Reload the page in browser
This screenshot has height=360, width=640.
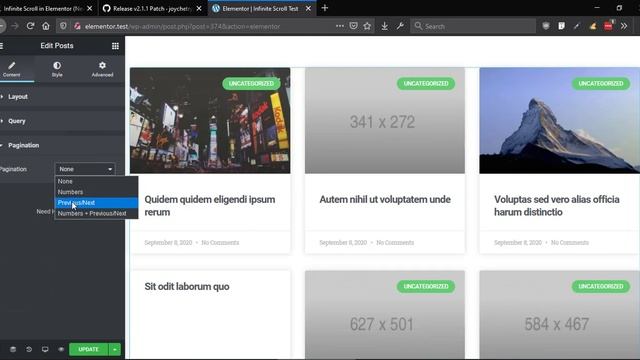[30, 26]
